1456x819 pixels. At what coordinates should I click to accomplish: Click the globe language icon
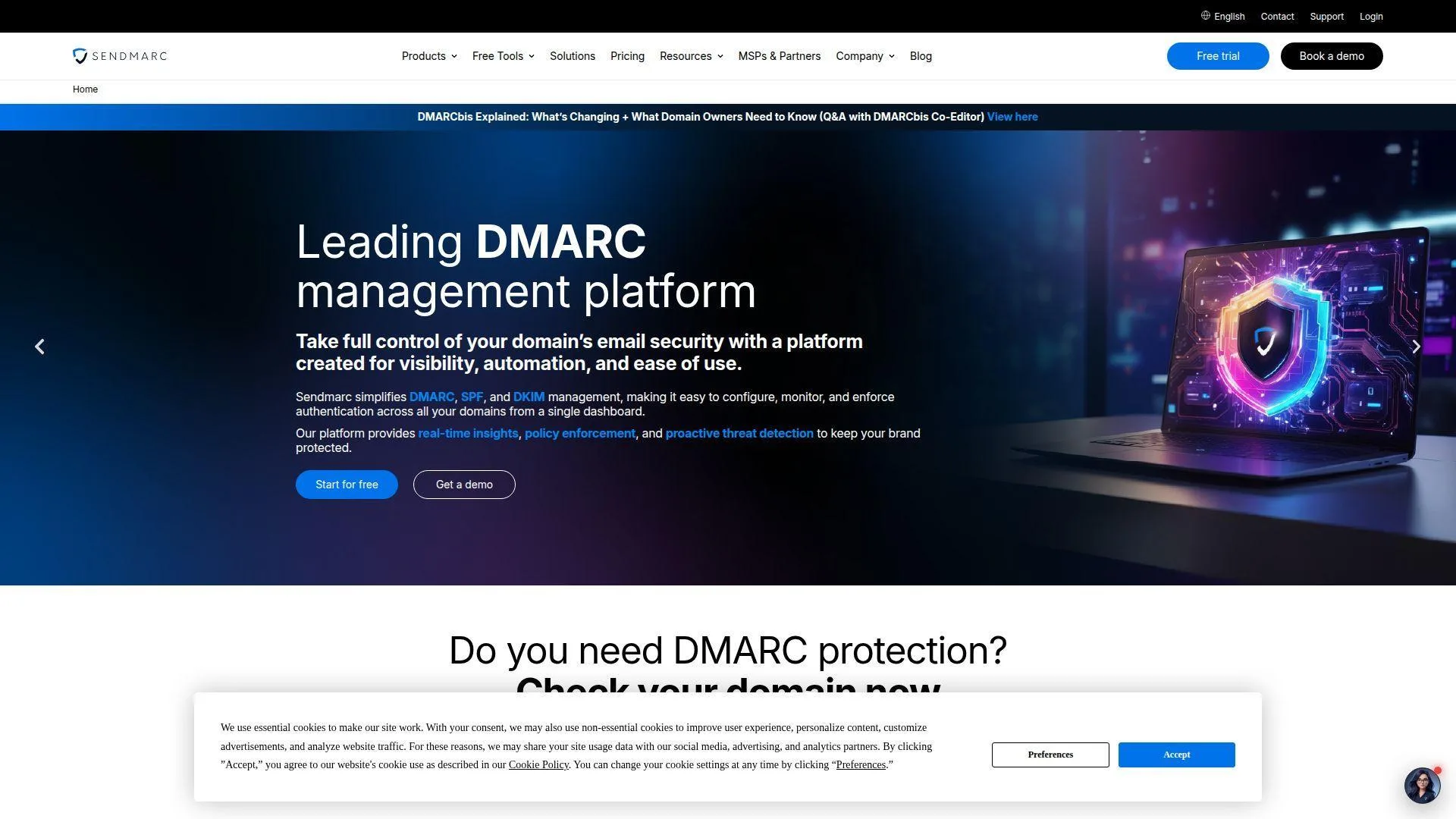[x=1205, y=16]
